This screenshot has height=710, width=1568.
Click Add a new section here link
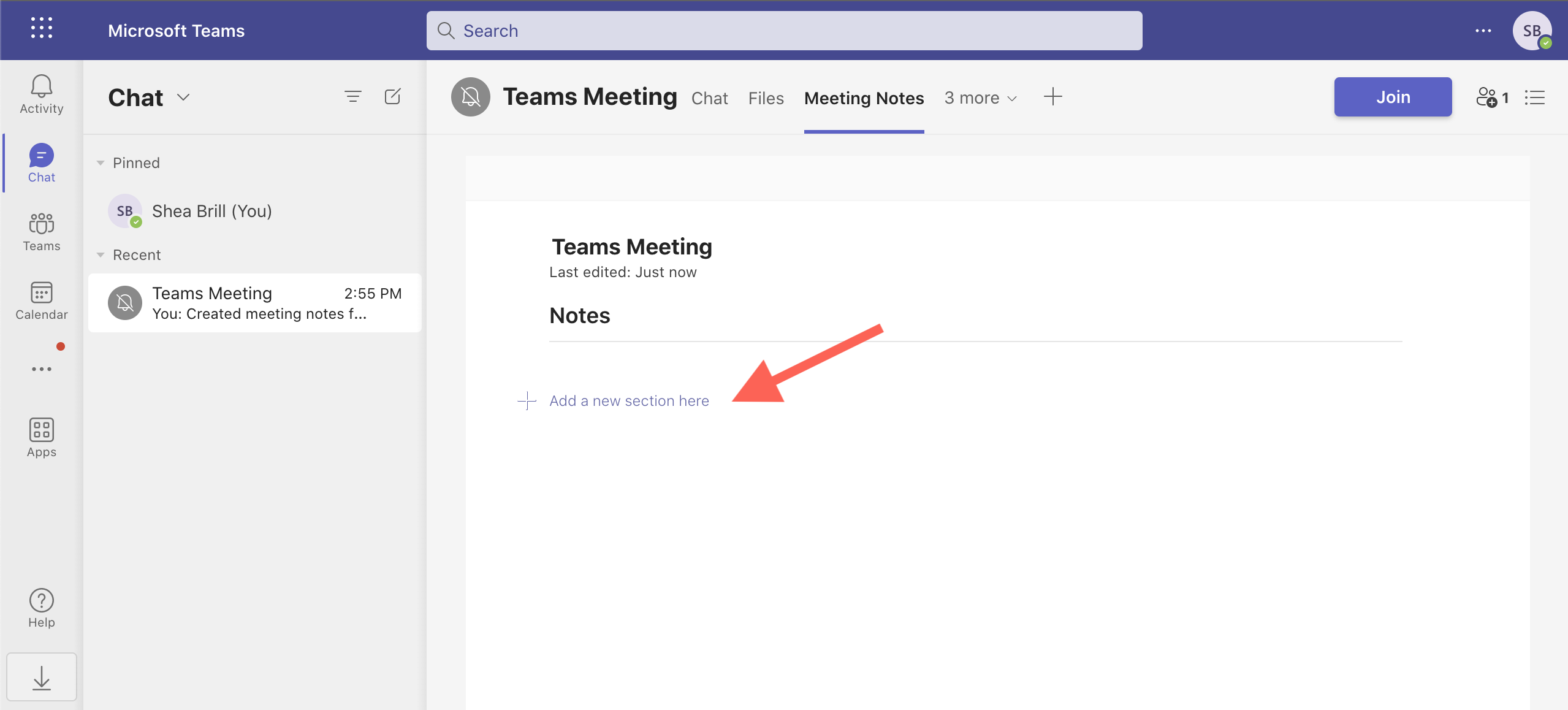(629, 401)
